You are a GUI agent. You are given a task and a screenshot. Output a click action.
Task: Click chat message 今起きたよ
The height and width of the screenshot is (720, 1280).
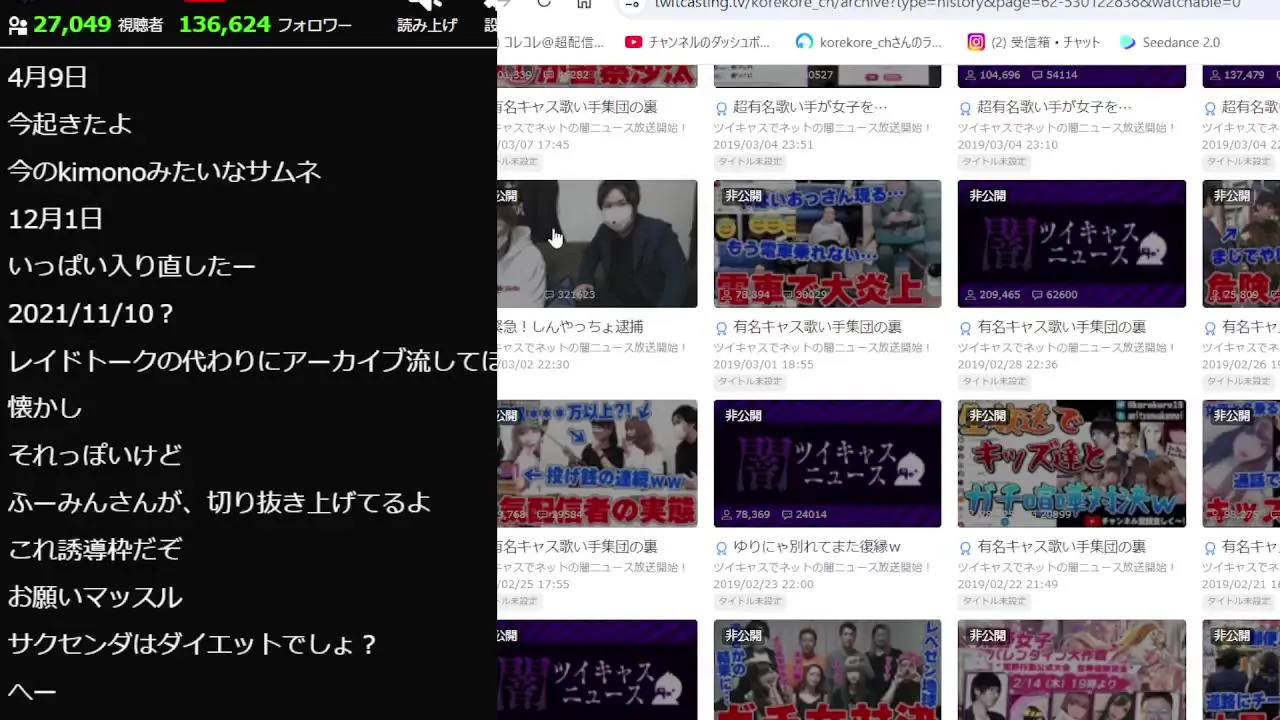[70, 124]
